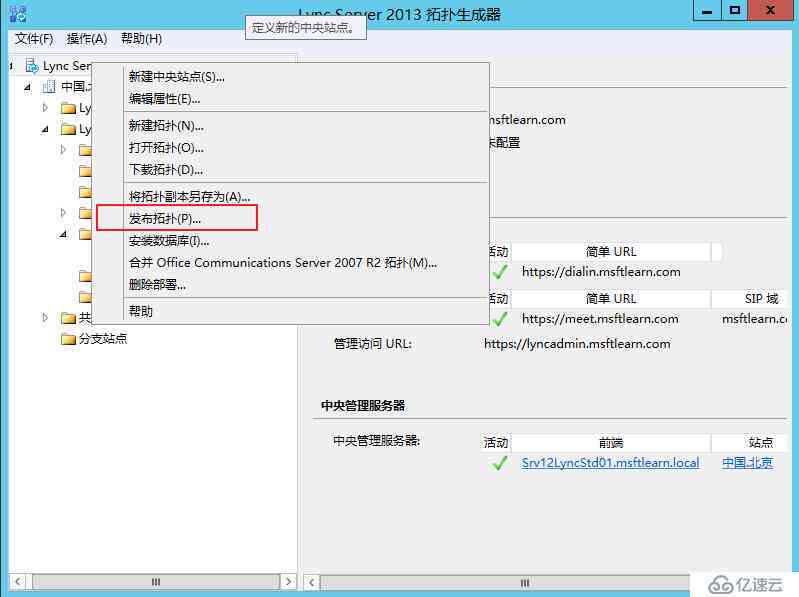The width and height of the screenshot is (799, 597).
Task: Select 新建拓扑(N)... menu entry
Action: (x=166, y=126)
